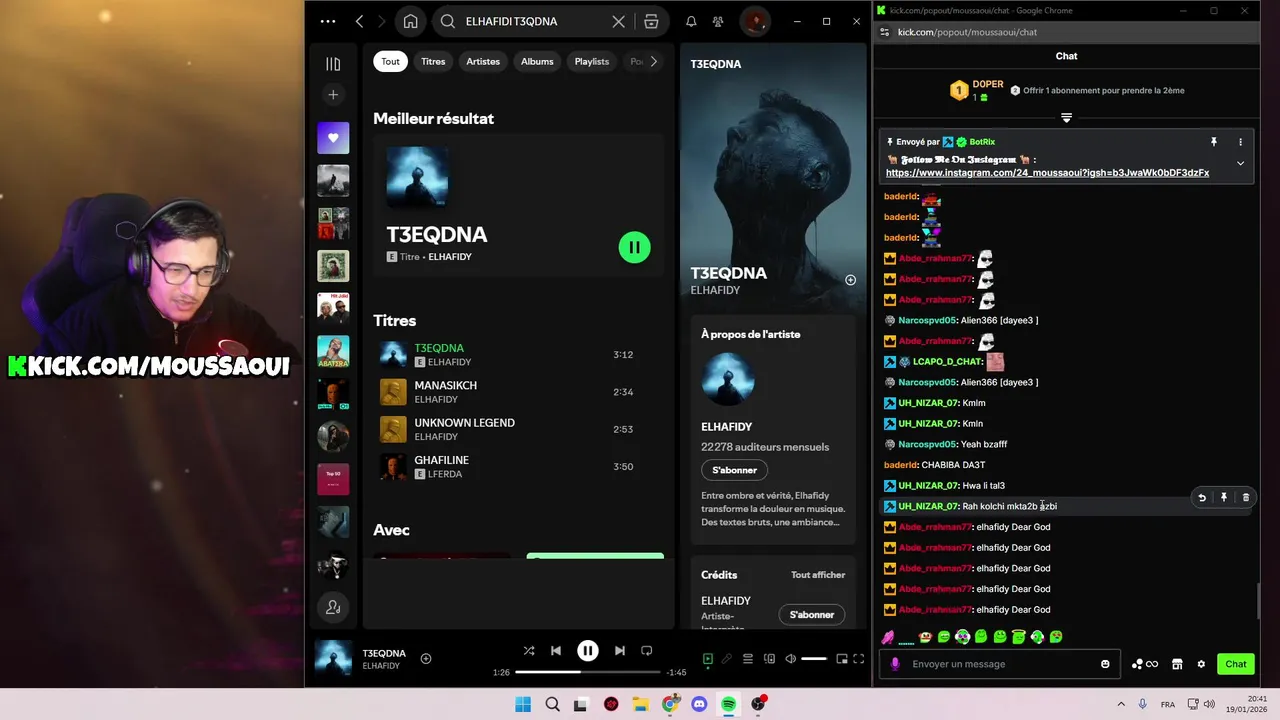The height and width of the screenshot is (720, 1280).
Task: Open the lyrics microphone icon
Action: [727, 659]
